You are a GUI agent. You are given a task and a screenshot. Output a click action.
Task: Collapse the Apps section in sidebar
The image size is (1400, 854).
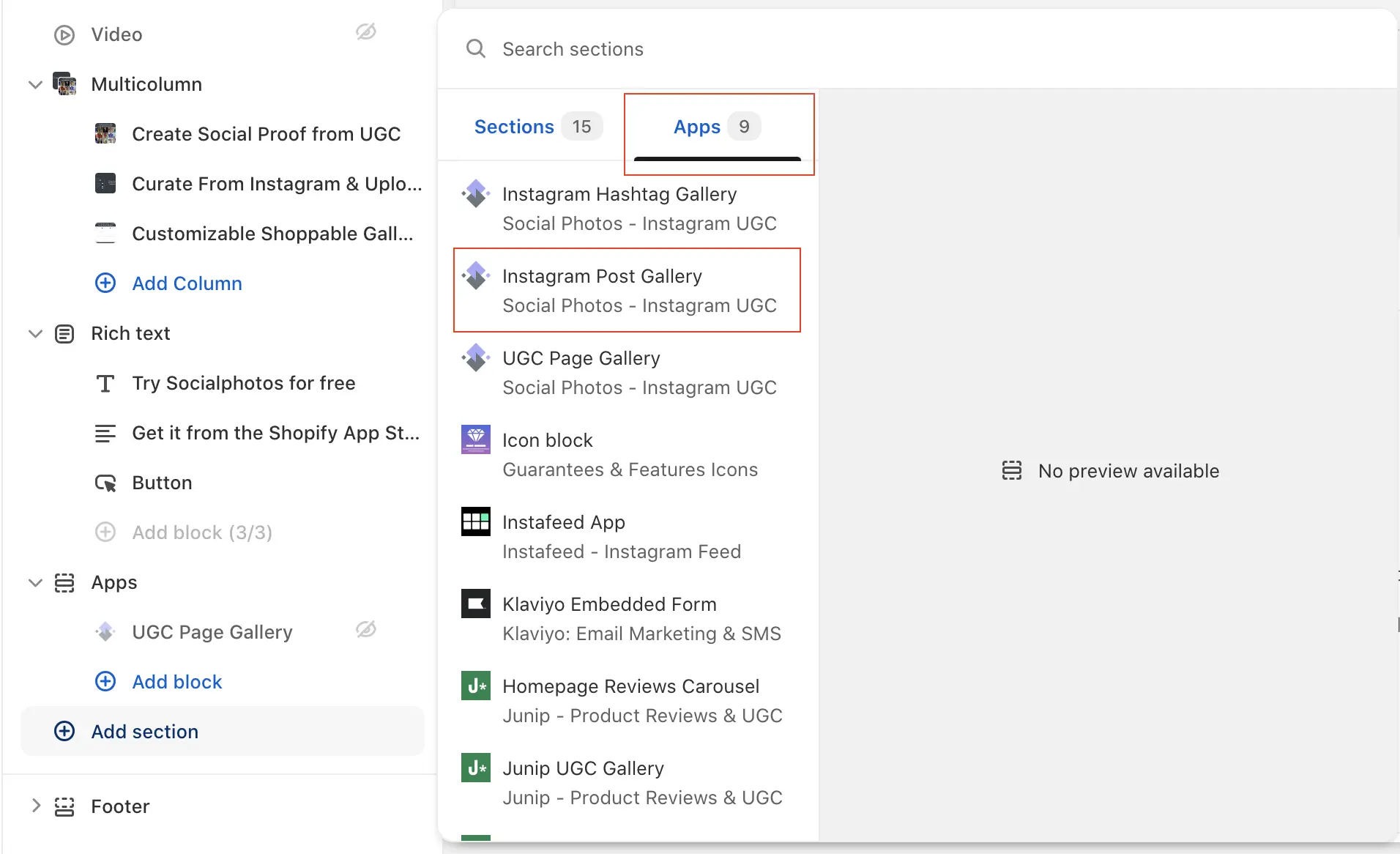(x=35, y=582)
